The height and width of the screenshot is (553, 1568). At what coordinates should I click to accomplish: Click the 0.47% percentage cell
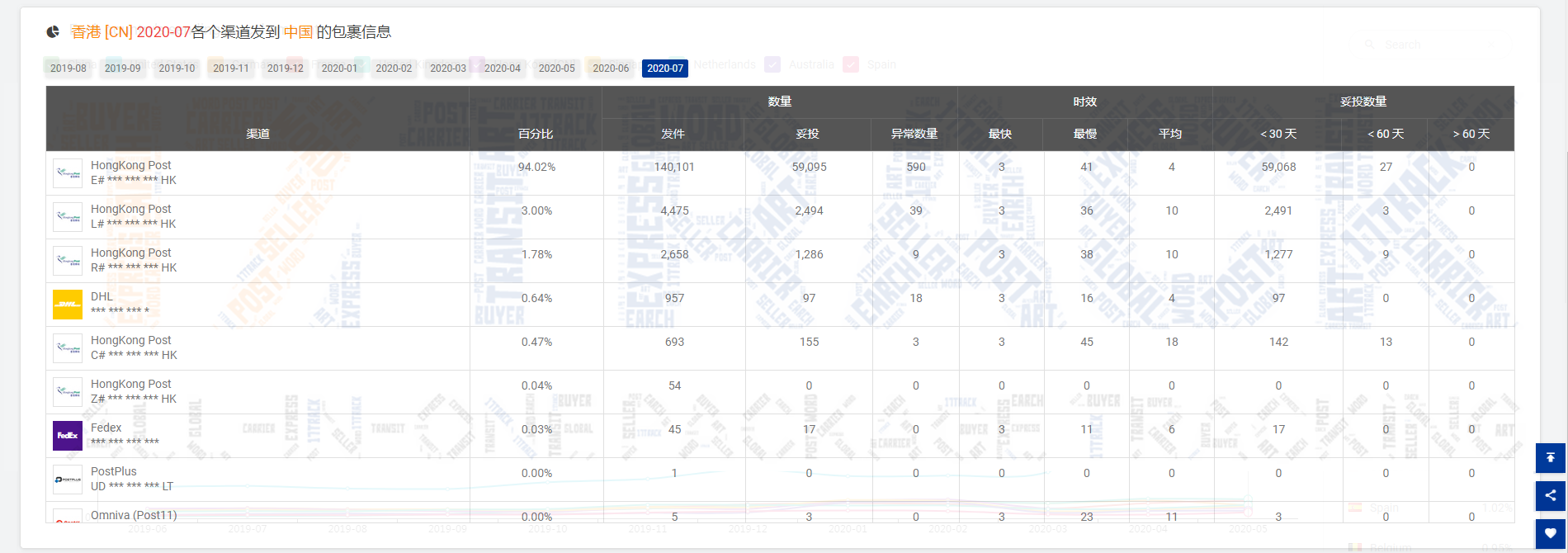(536, 342)
